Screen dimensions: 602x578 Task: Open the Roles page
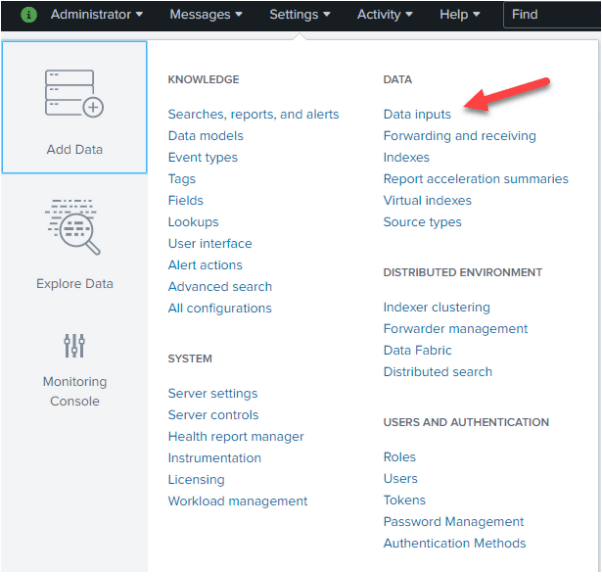click(399, 457)
